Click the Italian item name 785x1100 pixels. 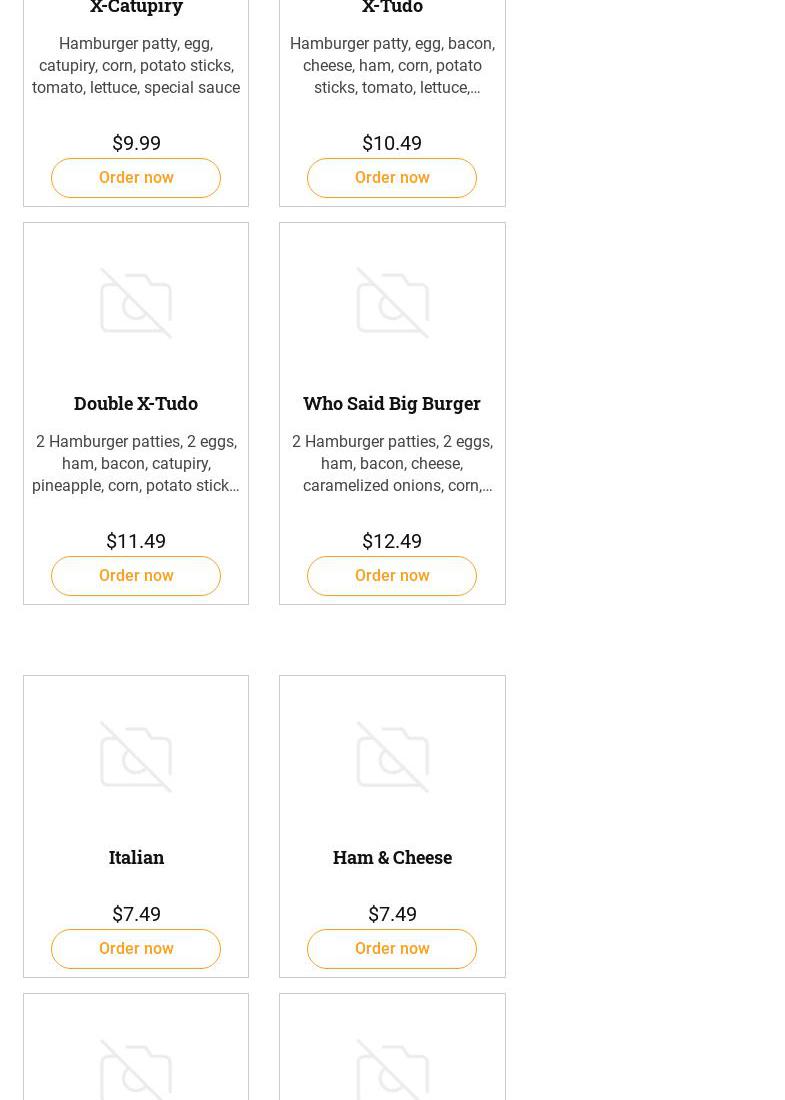[x=136, y=857]
